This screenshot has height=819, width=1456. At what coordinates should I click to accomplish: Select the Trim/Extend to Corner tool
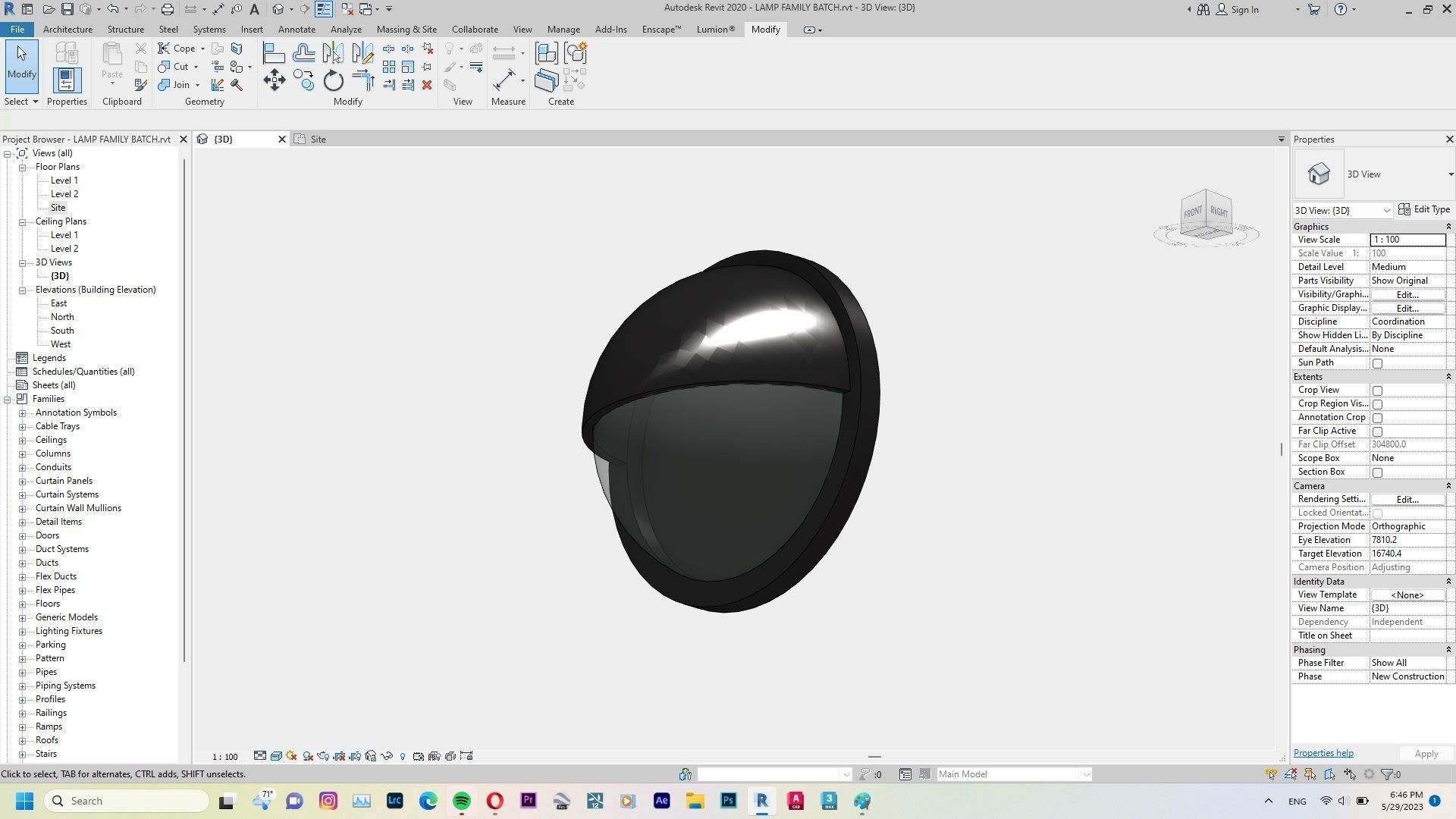[x=363, y=81]
